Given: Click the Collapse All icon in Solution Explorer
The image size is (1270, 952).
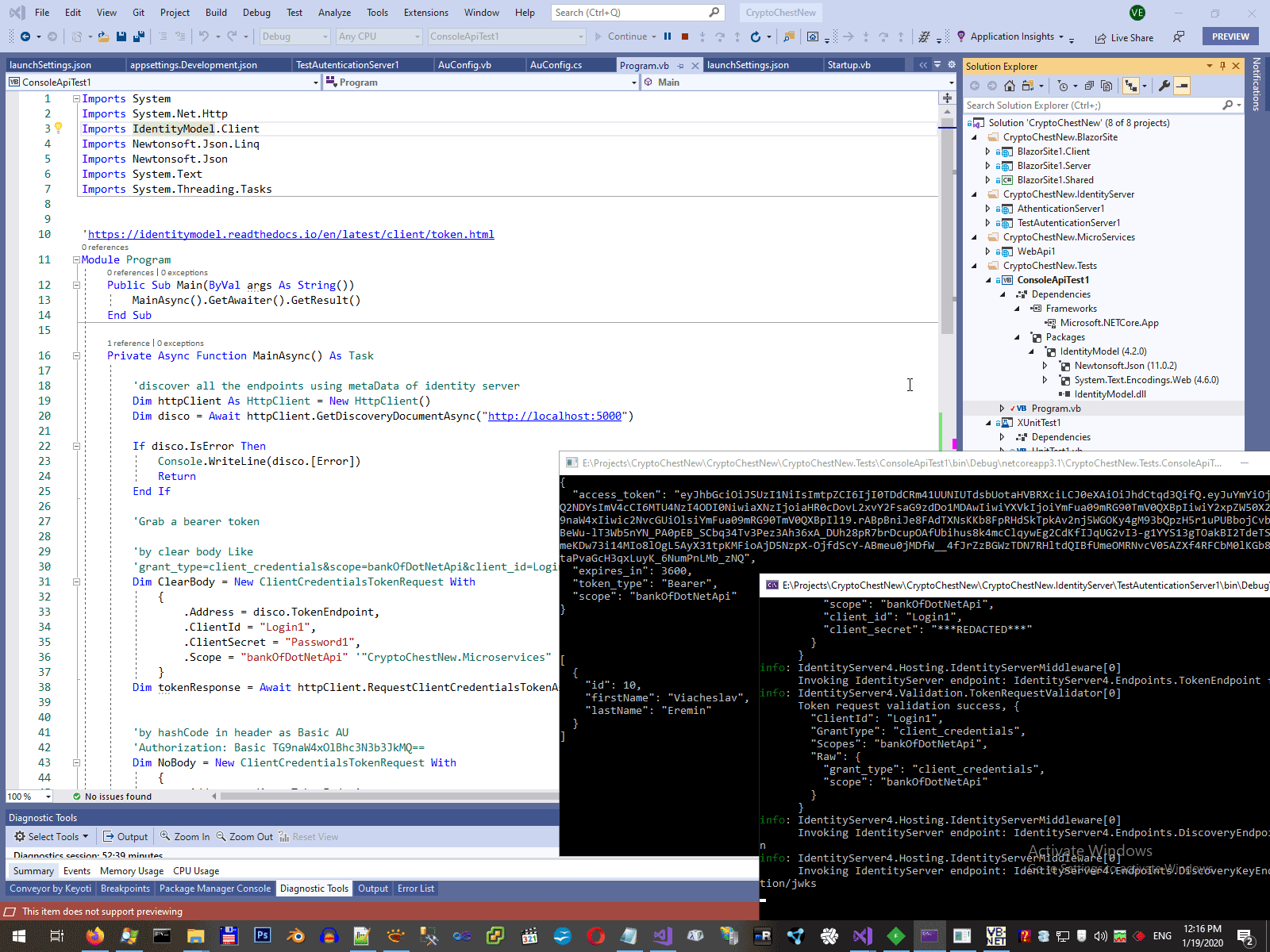Looking at the screenshot, I should click(1089, 86).
